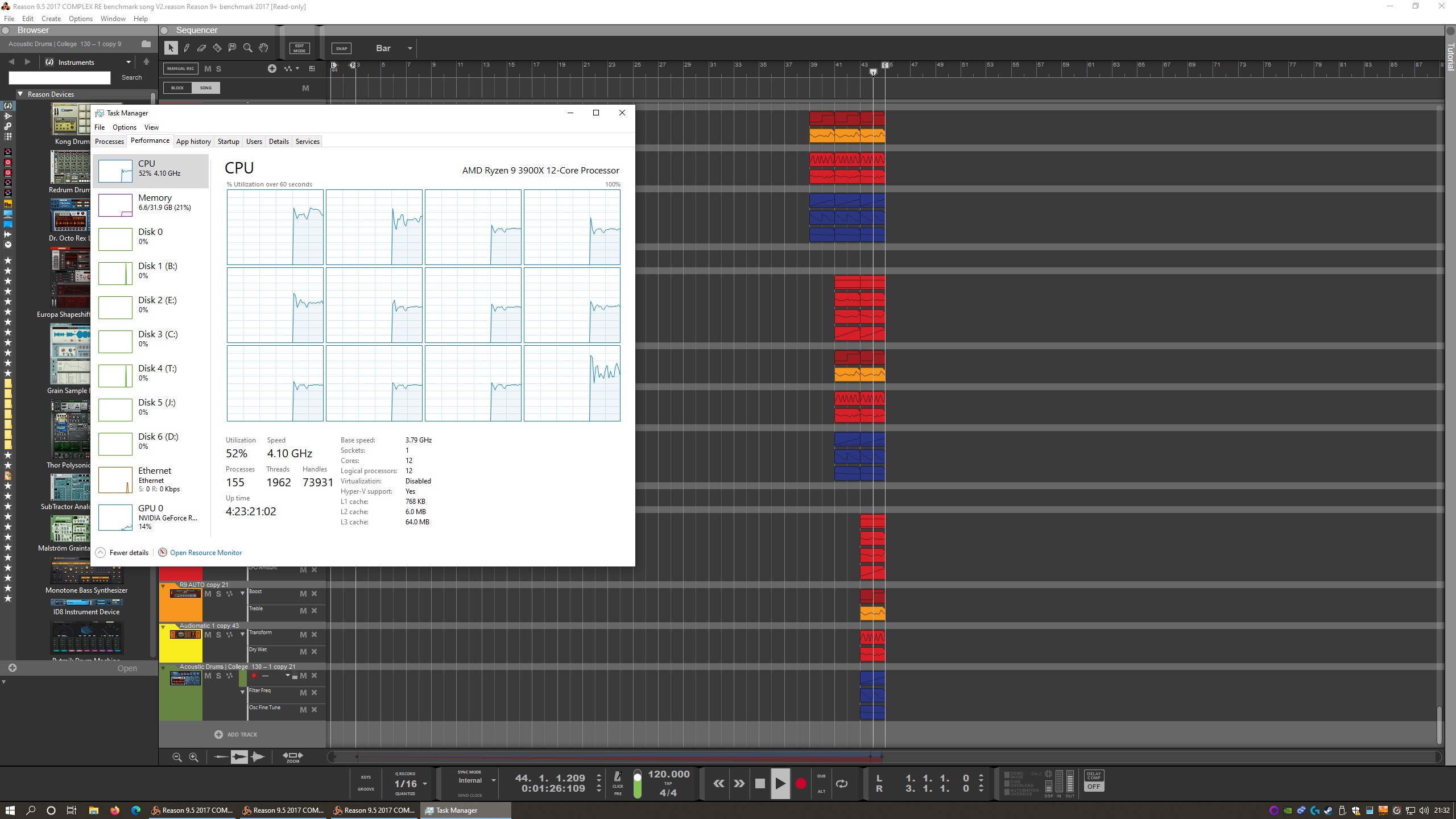Select the smallest waveform zoom mode
This screenshot has width=1456, height=819.
coord(221,757)
